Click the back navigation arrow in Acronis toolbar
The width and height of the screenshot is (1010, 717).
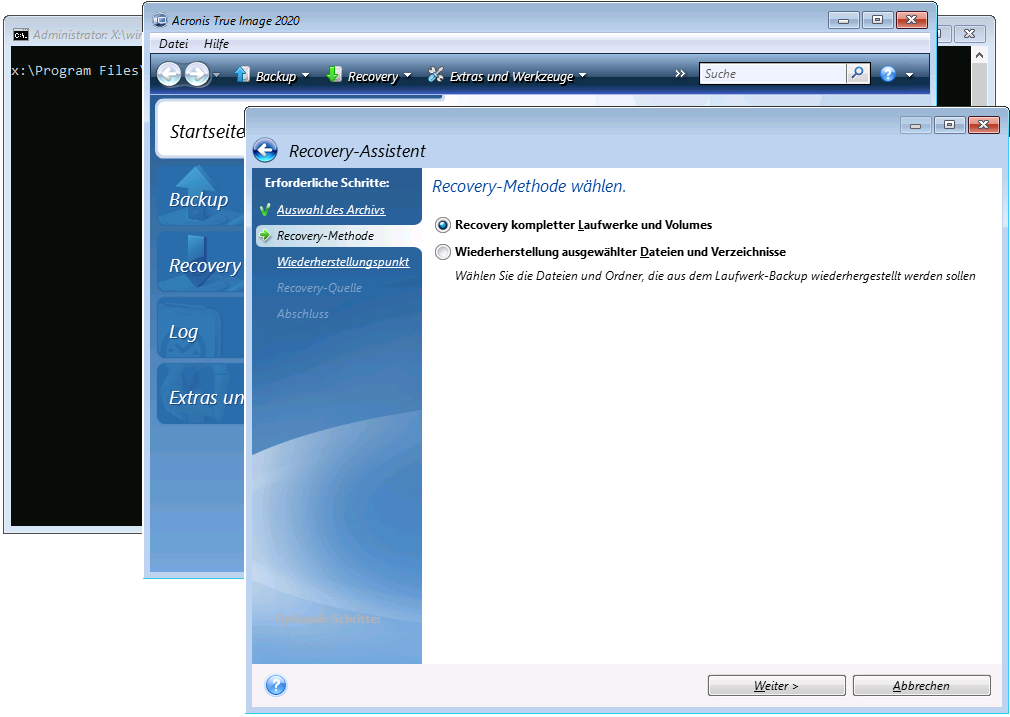point(169,75)
